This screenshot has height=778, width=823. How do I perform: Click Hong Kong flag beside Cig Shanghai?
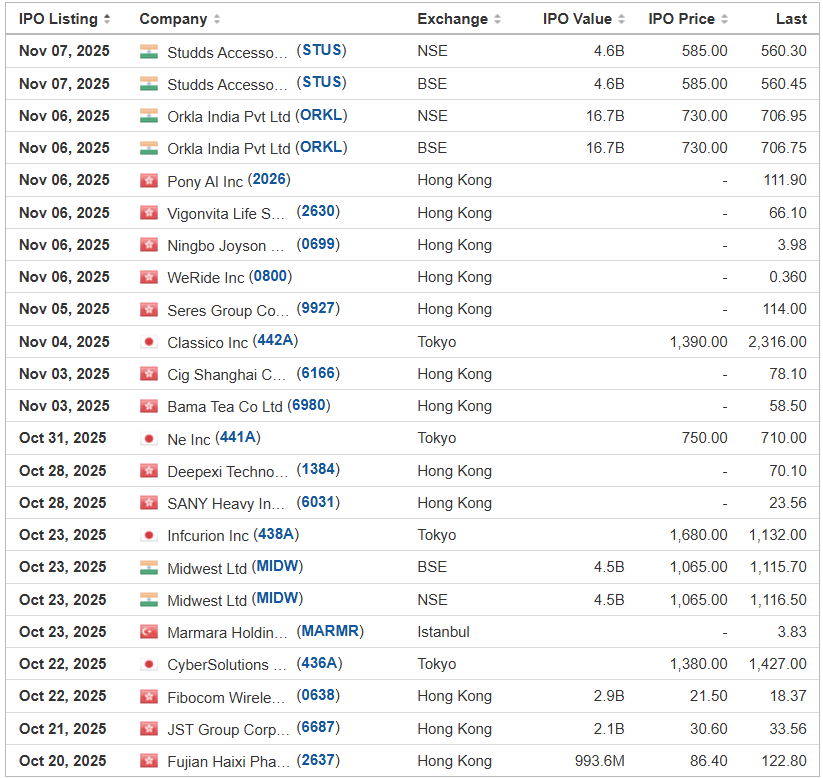pos(149,374)
